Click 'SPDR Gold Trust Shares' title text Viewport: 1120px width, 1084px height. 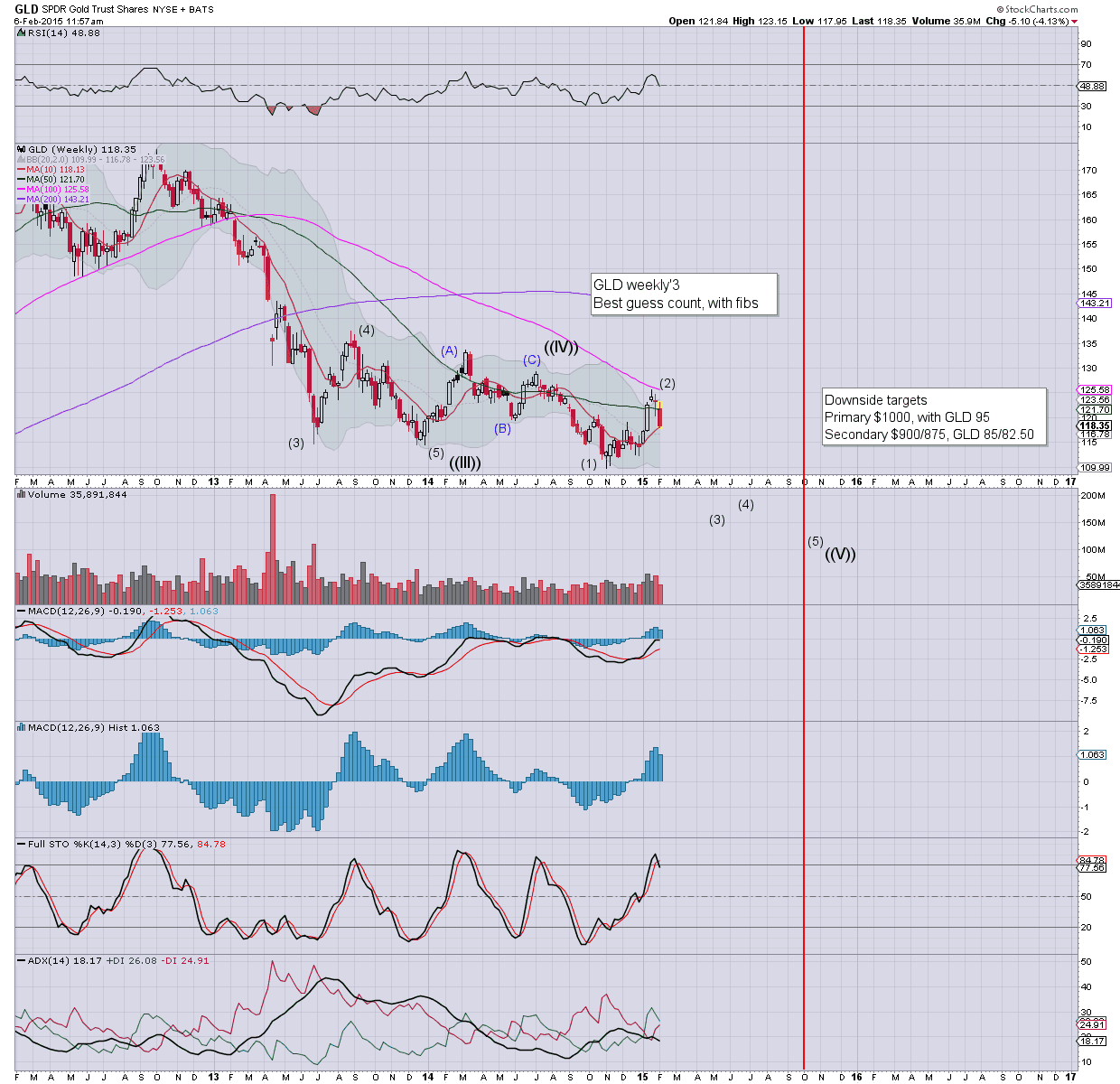96,9
